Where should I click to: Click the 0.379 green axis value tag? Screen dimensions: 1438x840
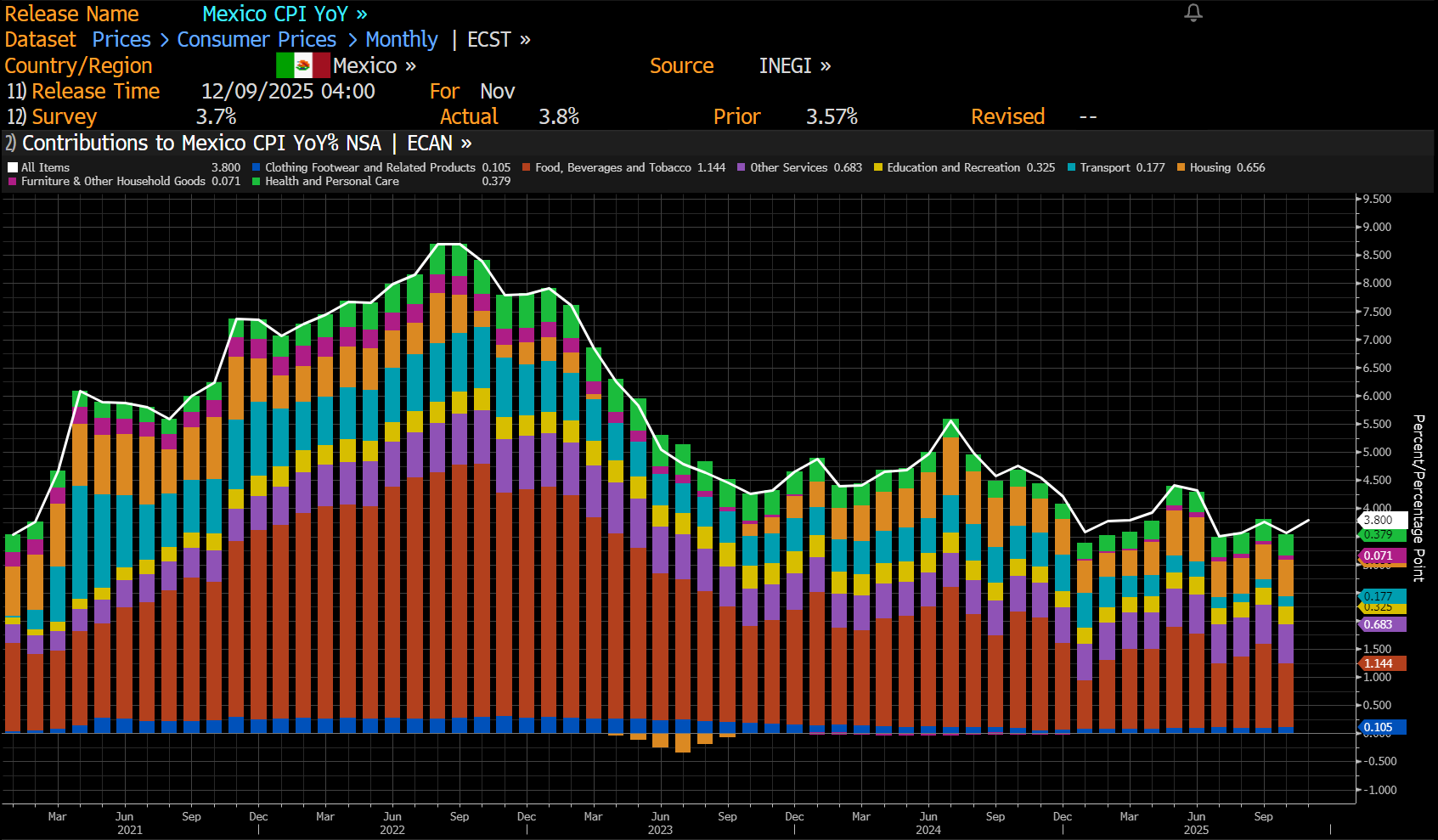pos(1381,535)
